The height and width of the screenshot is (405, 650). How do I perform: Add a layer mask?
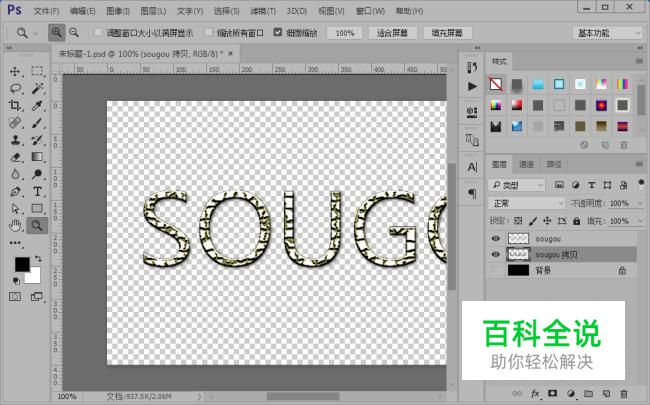[553, 393]
